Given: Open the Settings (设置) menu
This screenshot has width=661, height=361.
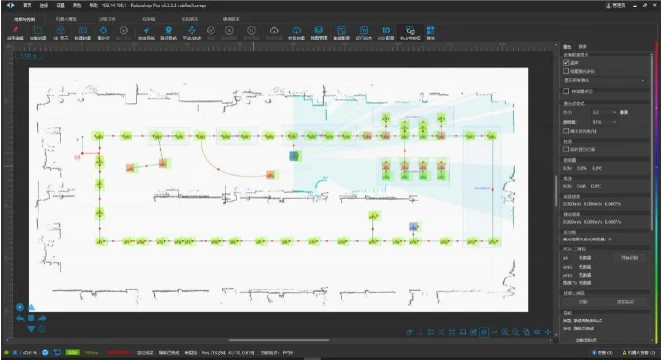Looking at the screenshot, I should coord(60,5).
